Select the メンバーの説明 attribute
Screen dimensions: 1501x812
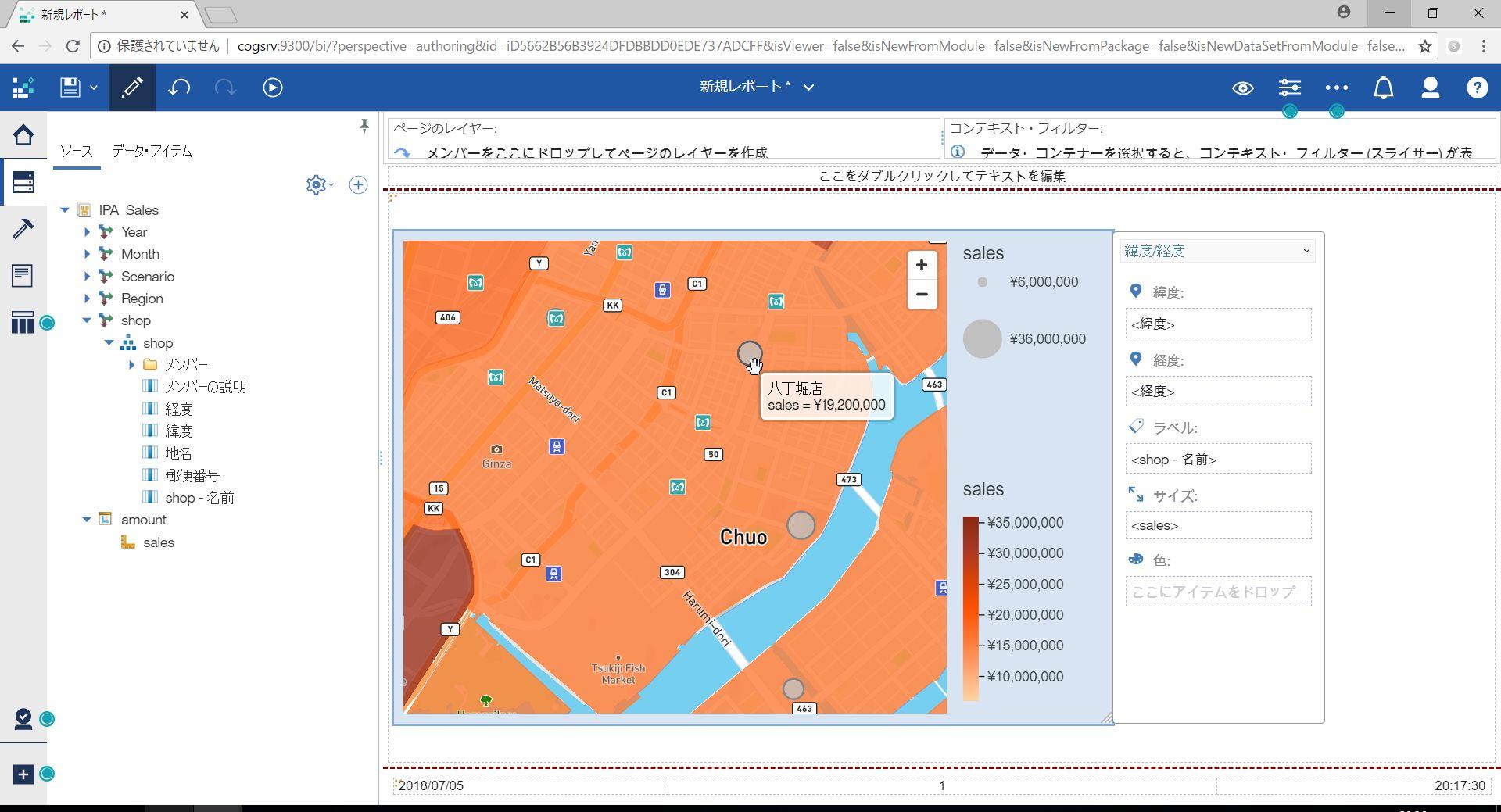tap(206, 387)
